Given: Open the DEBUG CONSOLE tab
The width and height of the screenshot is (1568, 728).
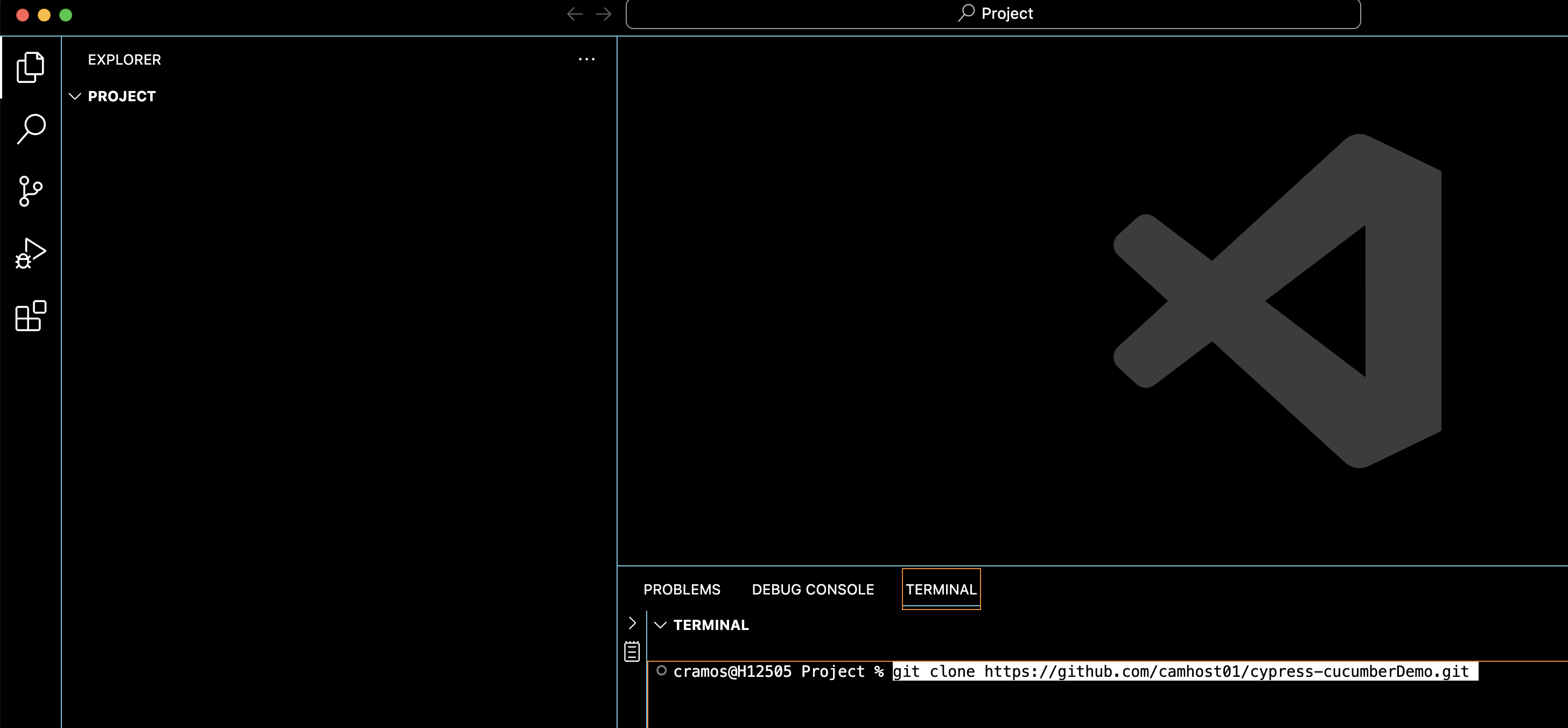Looking at the screenshot, I should click(813, 589).
